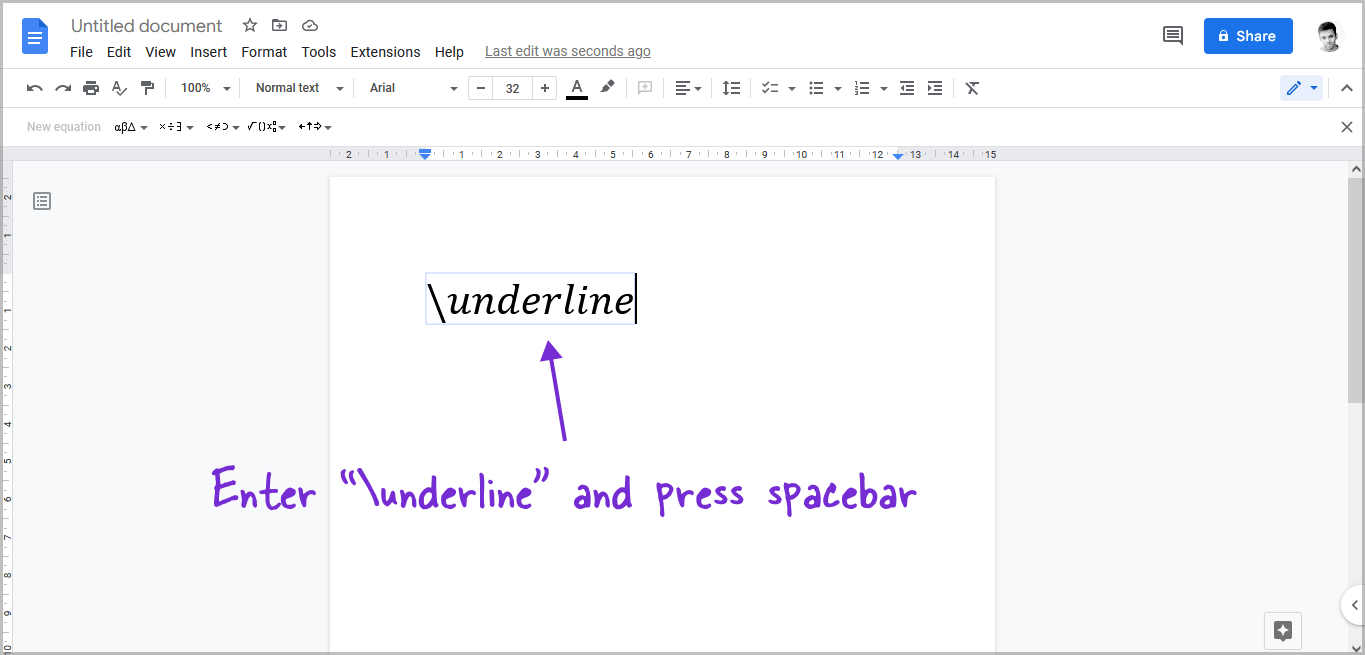1365x655 pixels.
Task: Click the text color button
Action: 577,88
